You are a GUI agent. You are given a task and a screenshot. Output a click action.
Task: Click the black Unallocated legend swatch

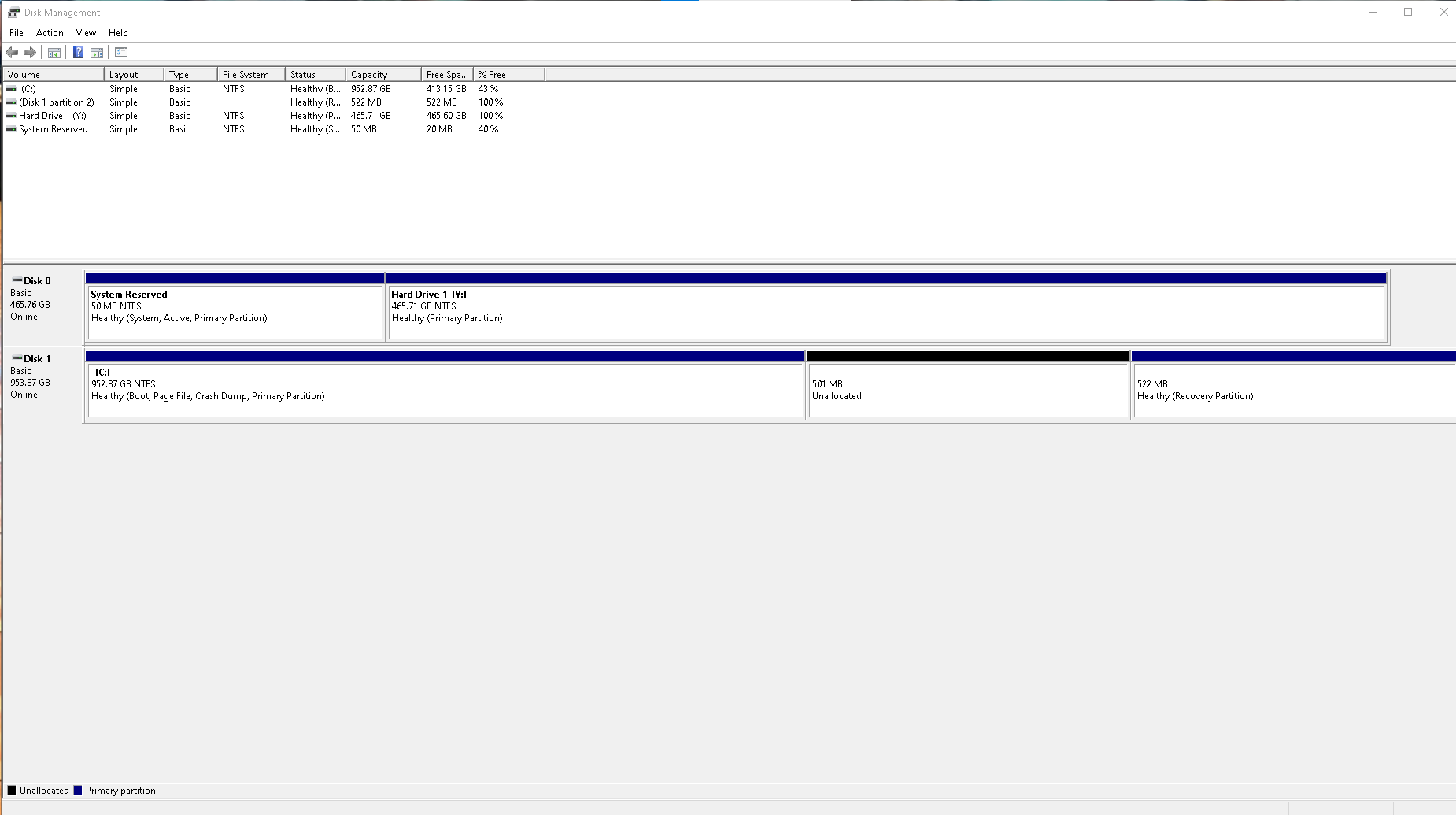pos(12,791)
